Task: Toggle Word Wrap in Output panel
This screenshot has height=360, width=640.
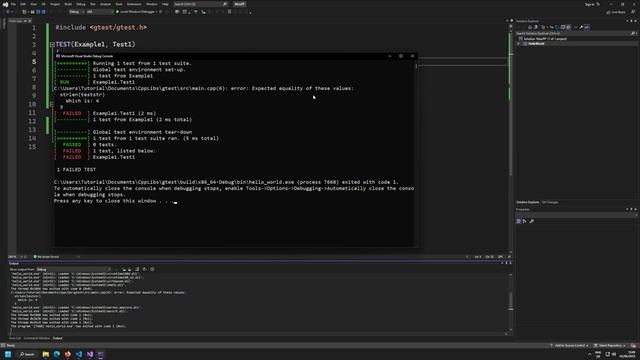Action: (x=144, y=269)
